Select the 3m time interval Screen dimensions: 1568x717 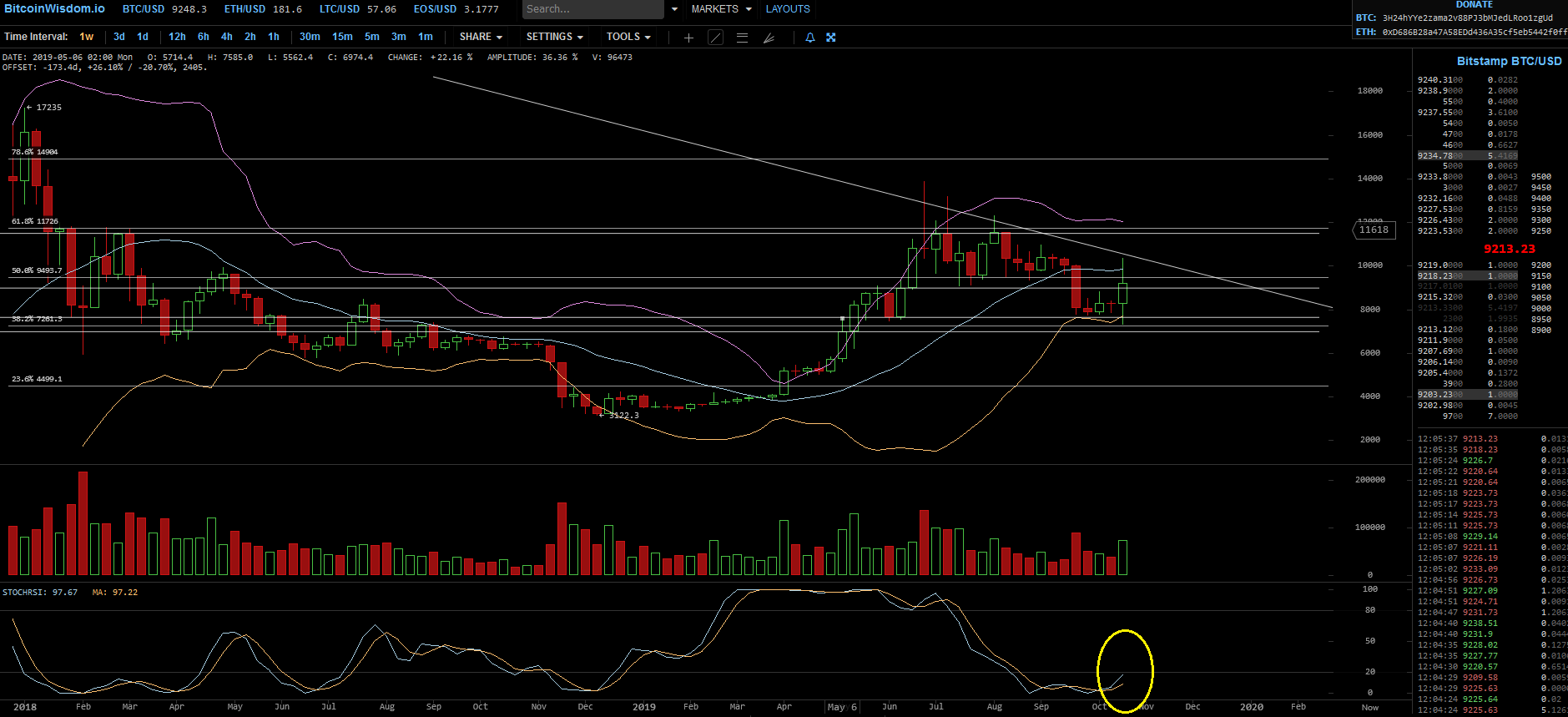point(399,37)
